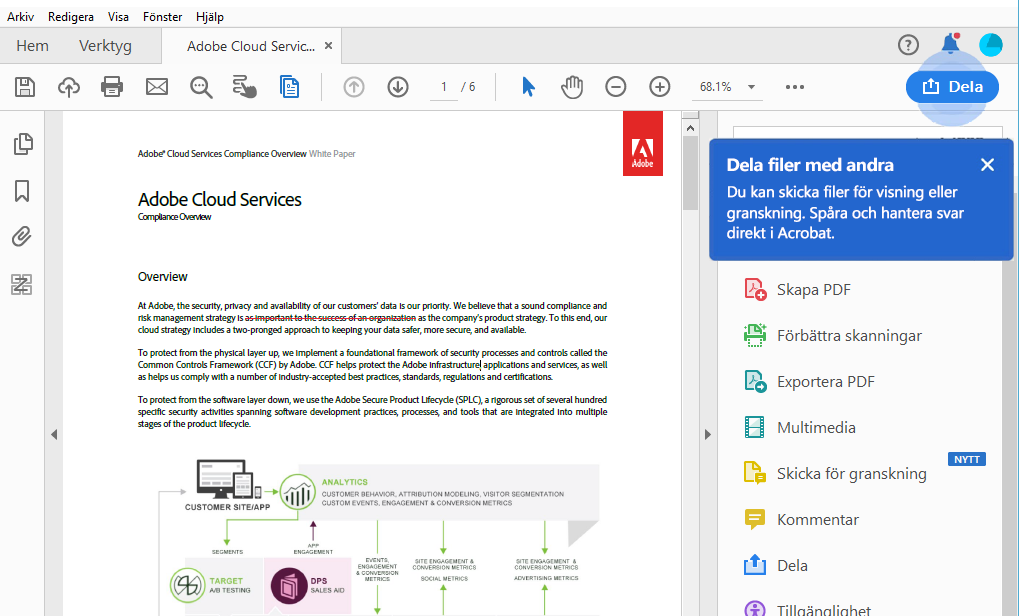The image size is (1019, 616).
Task: Email the document using the envelope icon
Action: [x=156, y=87]
